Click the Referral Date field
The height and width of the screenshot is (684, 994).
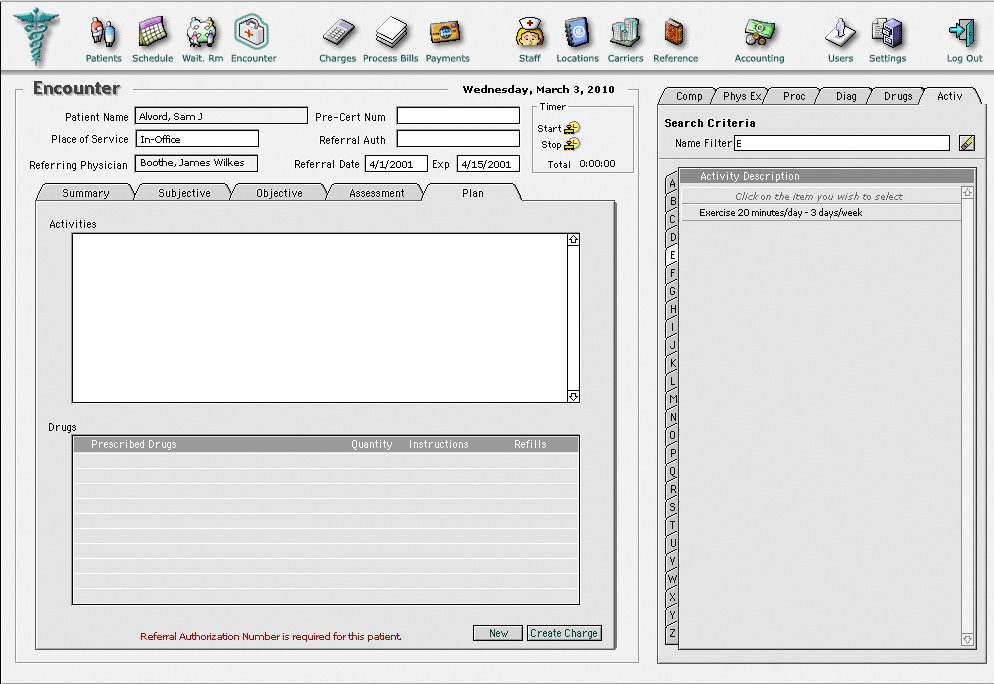(396, 164)
